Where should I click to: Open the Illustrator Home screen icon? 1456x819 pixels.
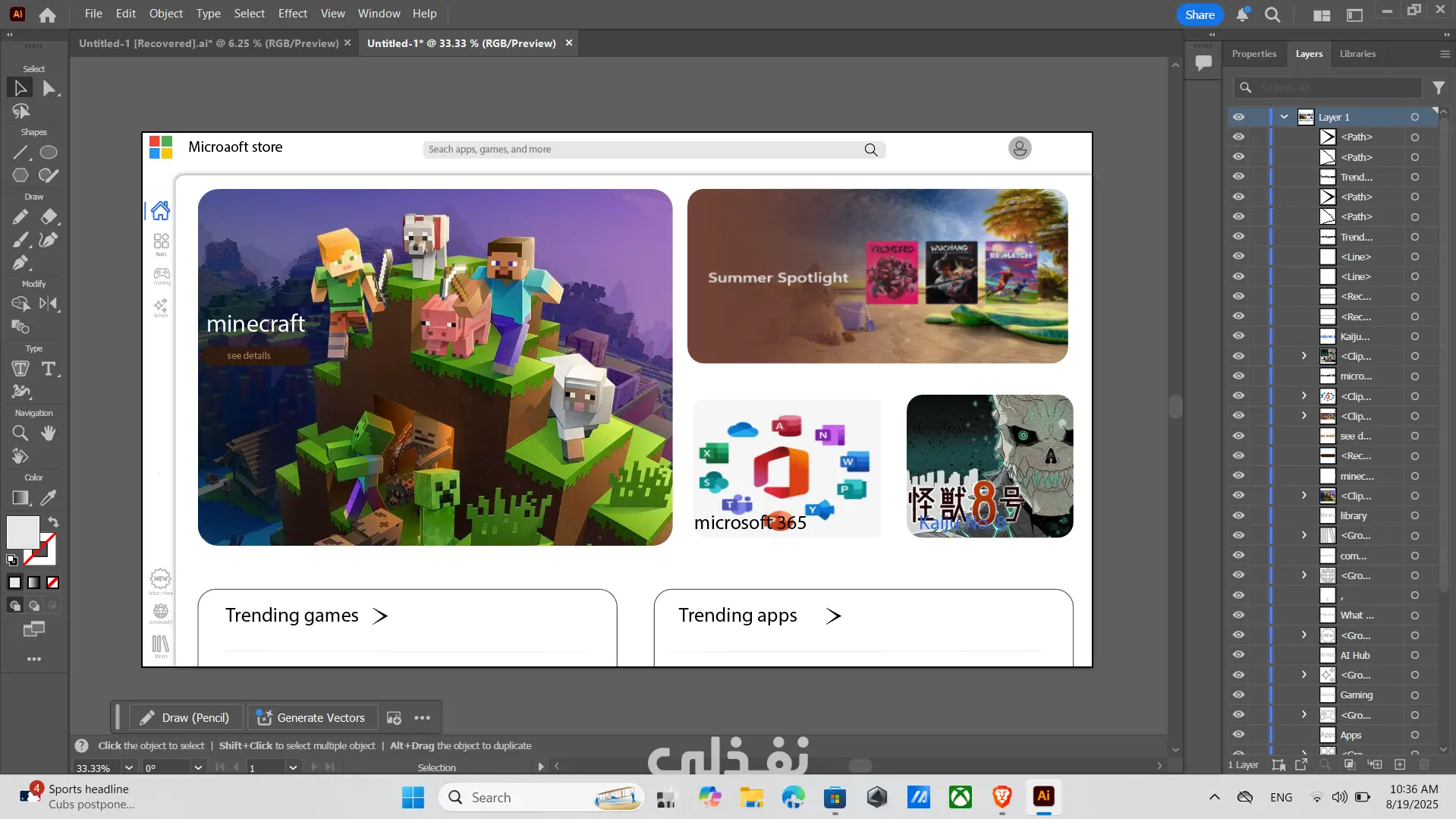[47, 14]
